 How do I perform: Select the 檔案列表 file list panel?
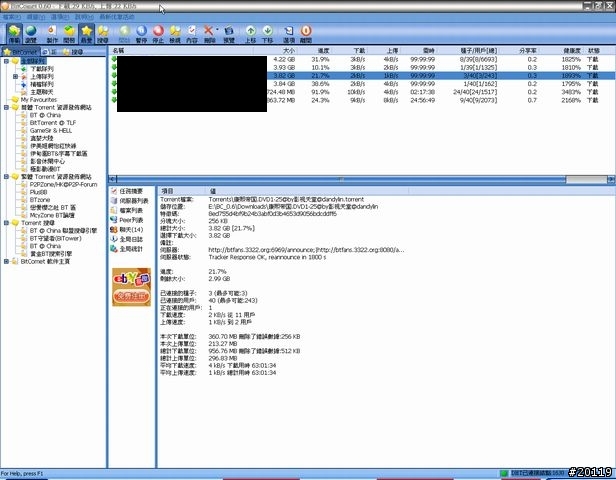pyautogui.click(x=127, y=211)
